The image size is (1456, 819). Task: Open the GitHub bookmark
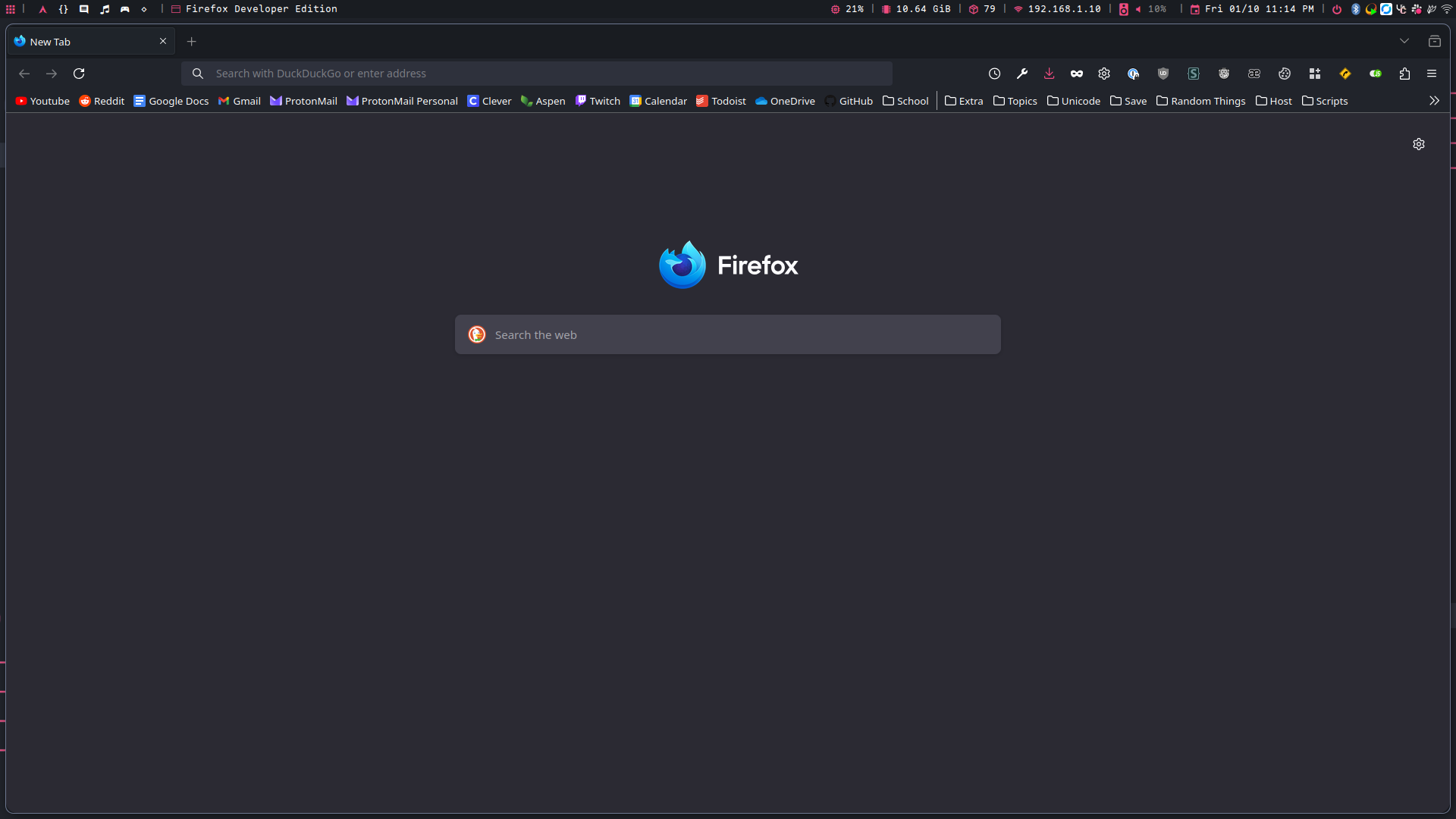click(849, 101)
